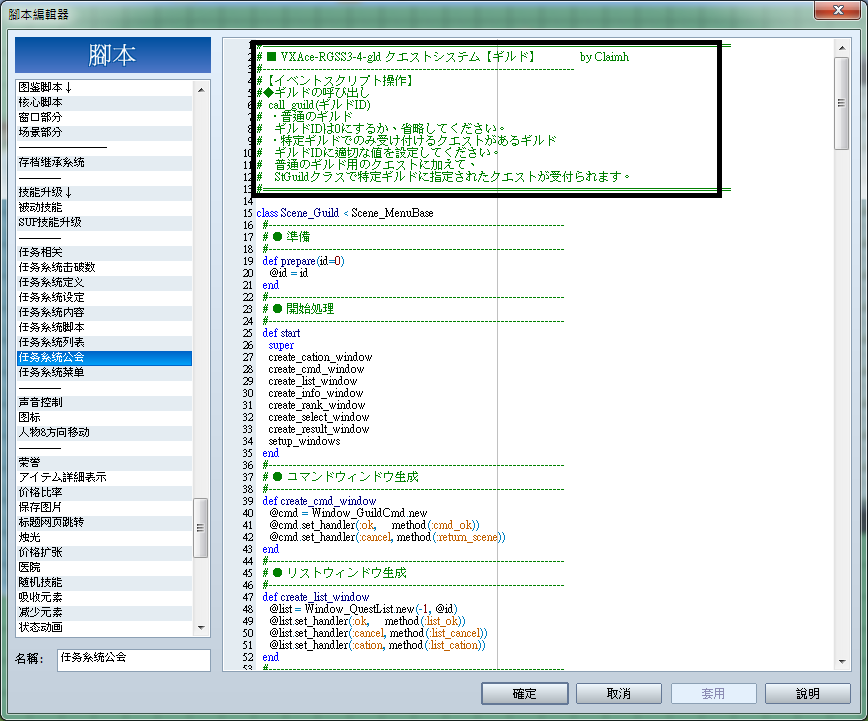Open the アイテム詳細表示 script
This screenshot has height=721, width=868.
(105, 477)
